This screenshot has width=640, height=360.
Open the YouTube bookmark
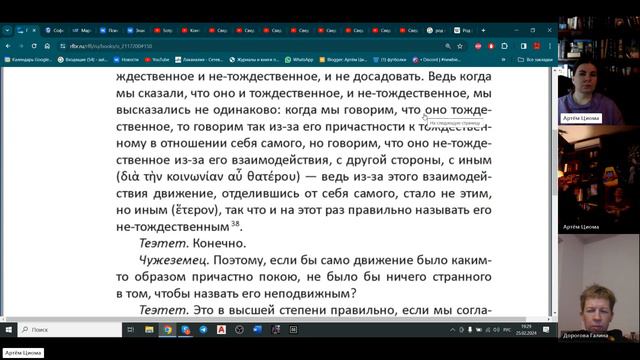(x=157, y=60)
